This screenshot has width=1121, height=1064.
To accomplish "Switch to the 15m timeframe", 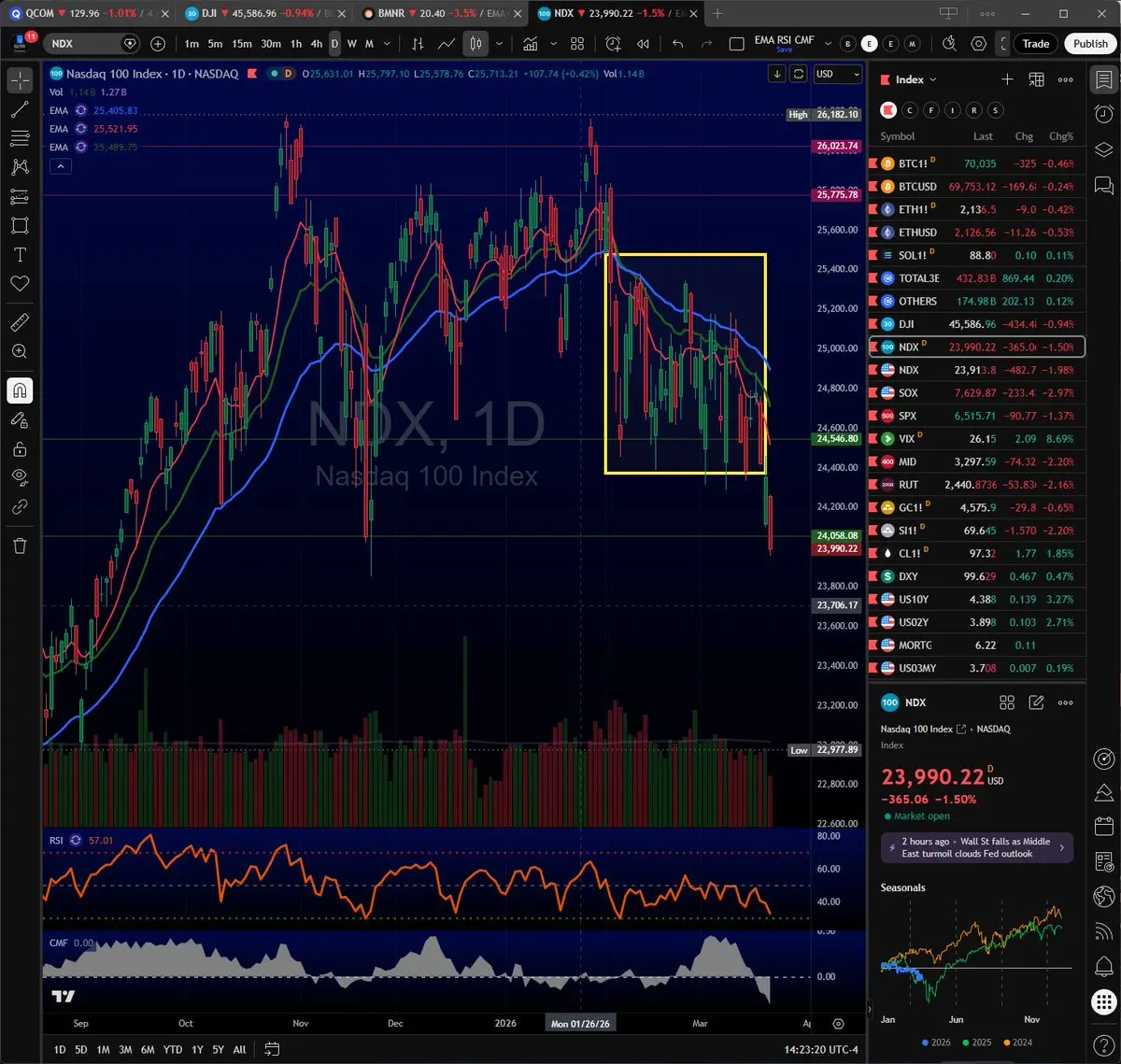I will (242, 44).
